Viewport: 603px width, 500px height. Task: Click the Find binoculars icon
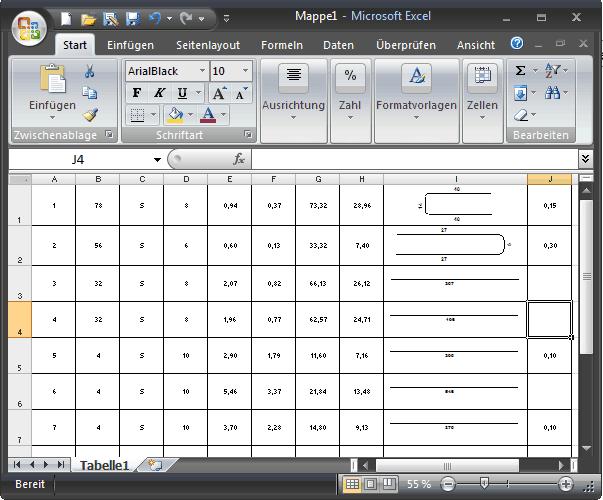point(553,93)
